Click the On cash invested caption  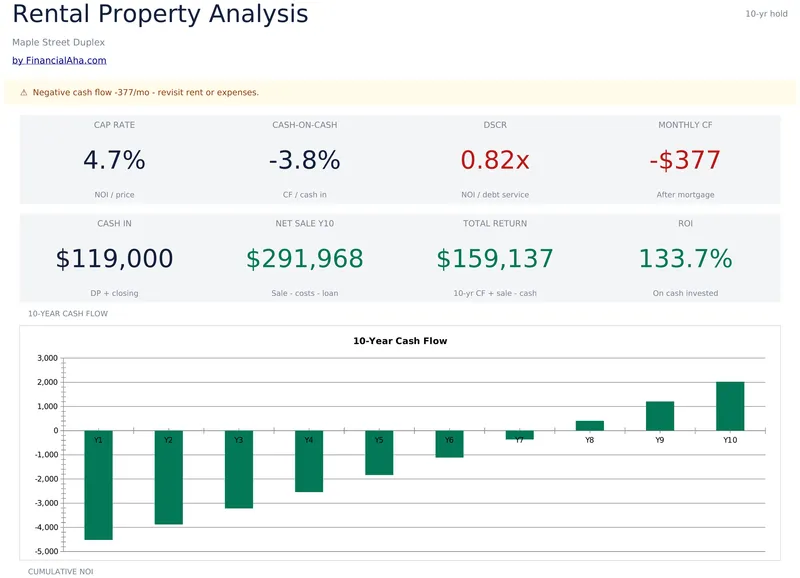point(685,293)
